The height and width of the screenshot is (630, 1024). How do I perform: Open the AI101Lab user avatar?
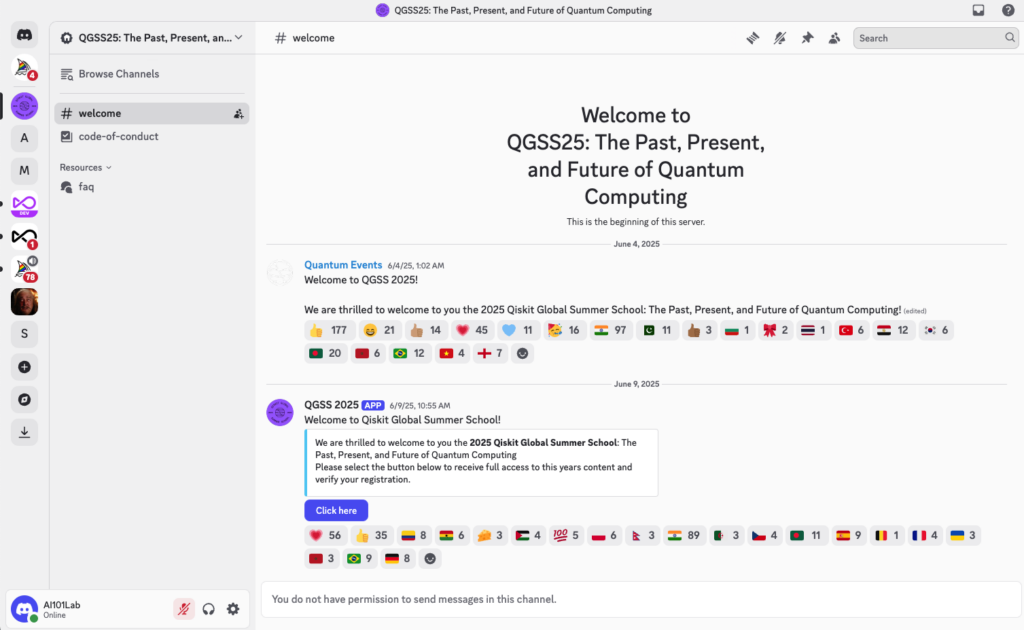(24, 608)
